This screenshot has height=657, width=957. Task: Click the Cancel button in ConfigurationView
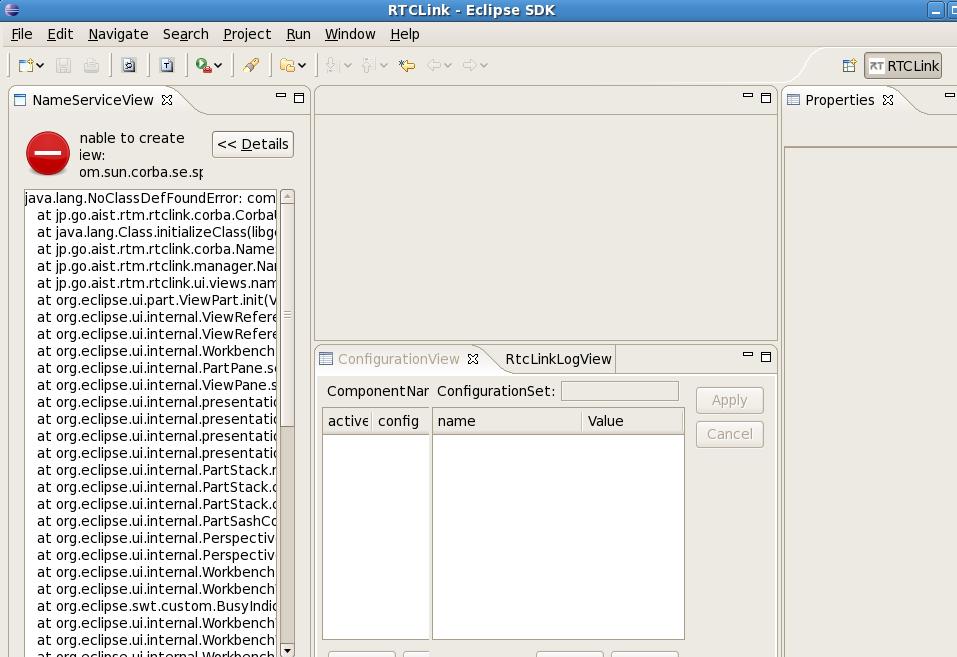tap(730, 434)
